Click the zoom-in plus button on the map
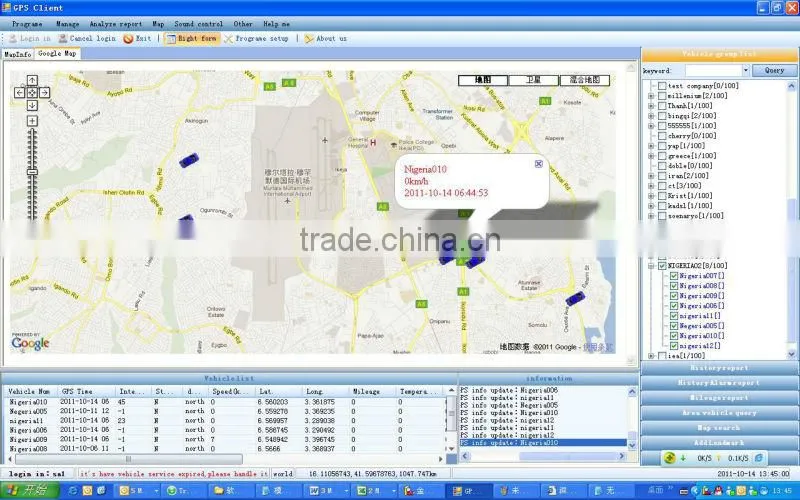 coord(32,121)
